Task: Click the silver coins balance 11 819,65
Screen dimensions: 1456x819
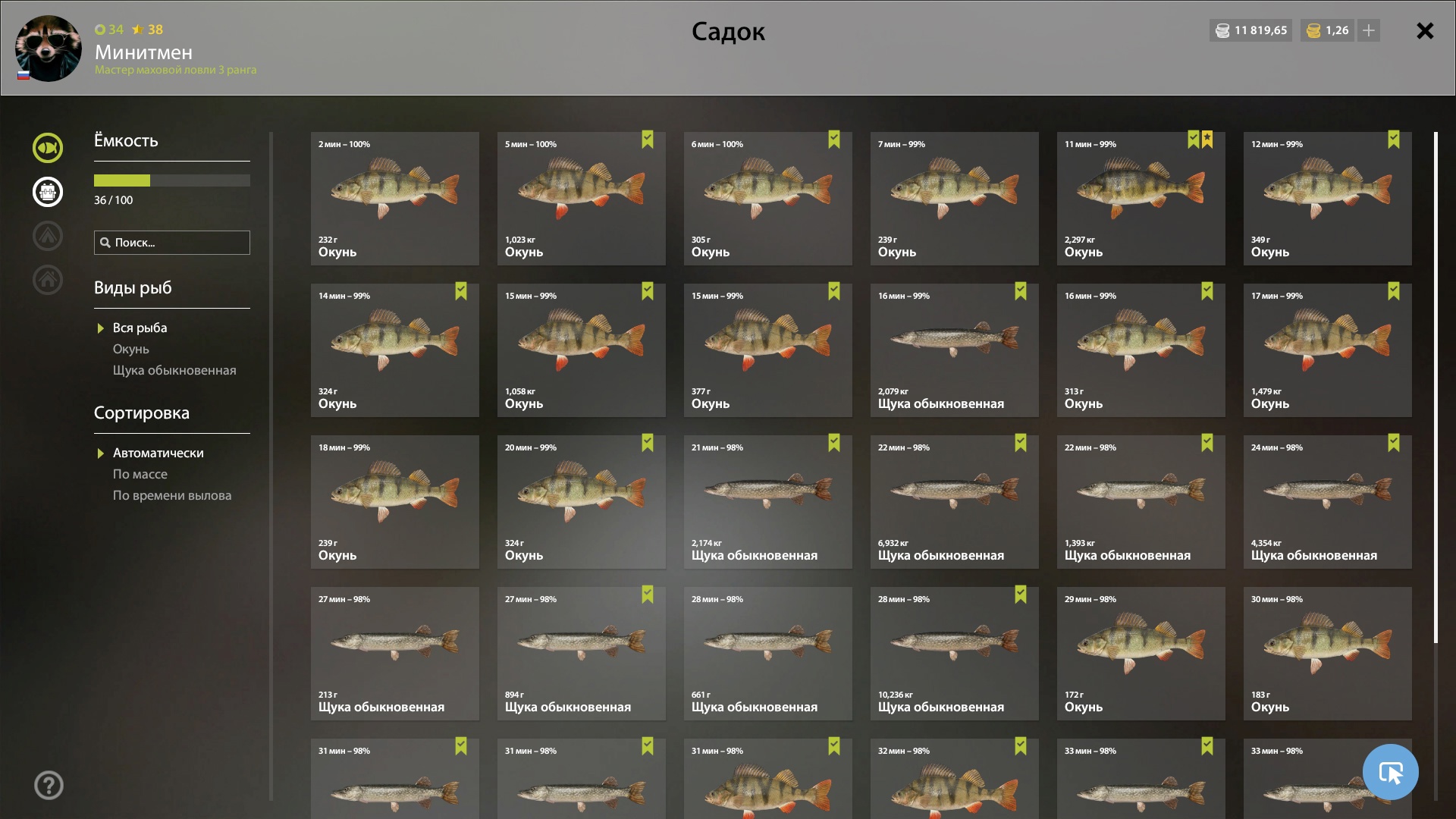Action: click(1251, 30)
